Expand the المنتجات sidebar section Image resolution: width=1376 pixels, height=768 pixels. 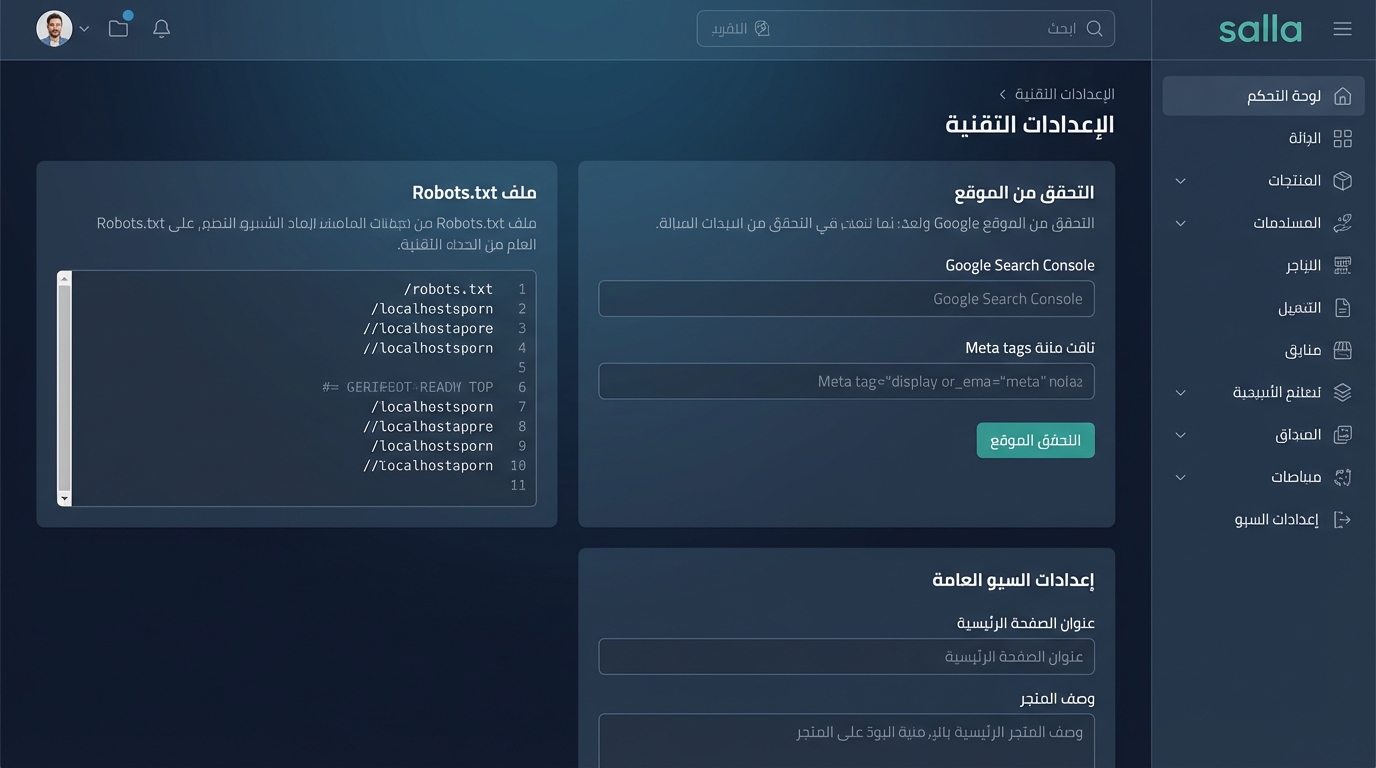tap(1180, 180)
